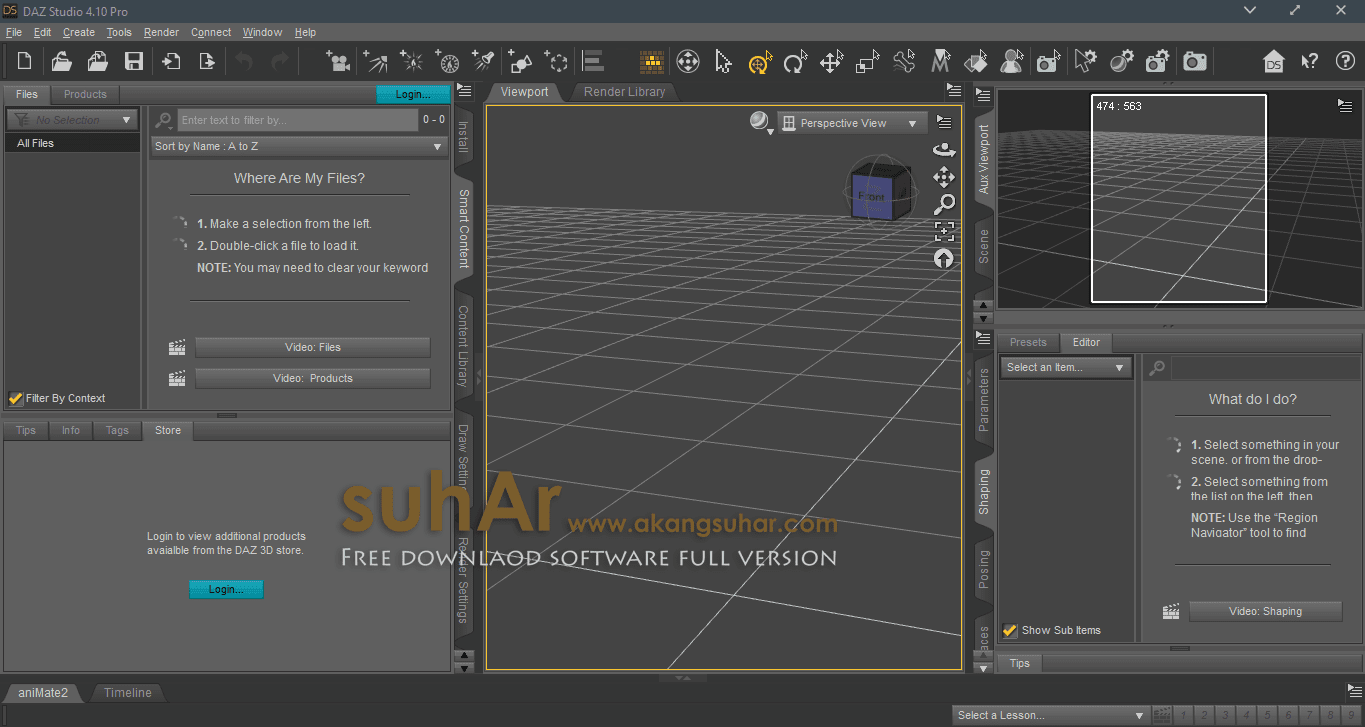Select the Surface Selection tool
The width and height of the screenshot is (1365, 727).
pyautogui.click(x=976, y=62)
